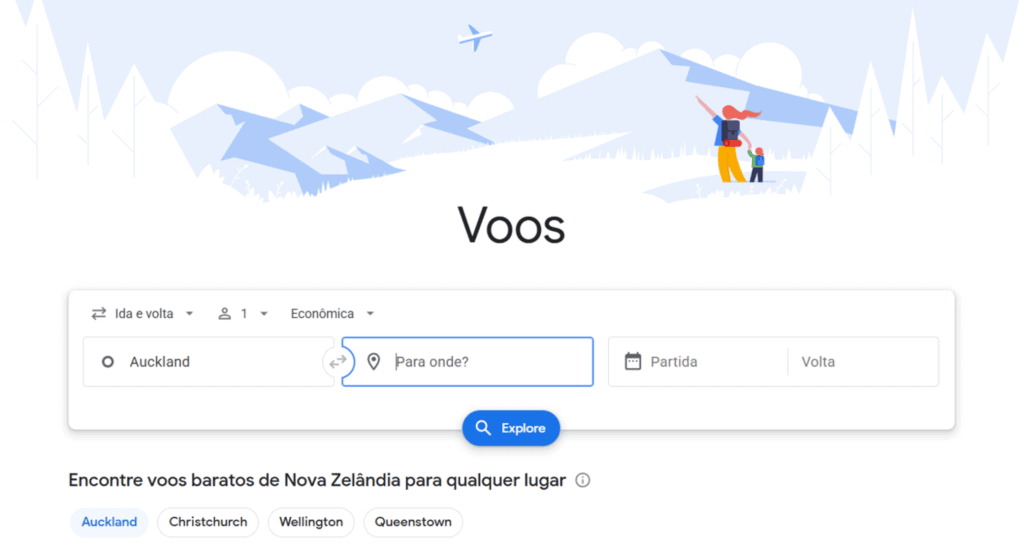This screenshot has width=1024, height=549.
Task: Open the Volta return date field
Action: 863,362
